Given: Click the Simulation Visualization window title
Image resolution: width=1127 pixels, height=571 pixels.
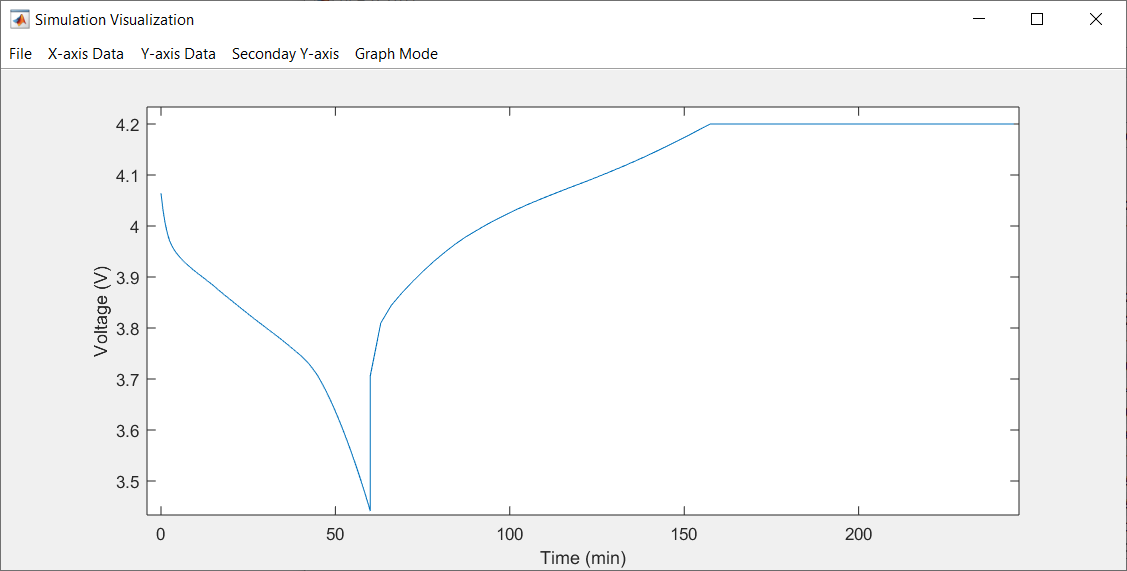Looking at the screenshot, I should click(114, 19).
